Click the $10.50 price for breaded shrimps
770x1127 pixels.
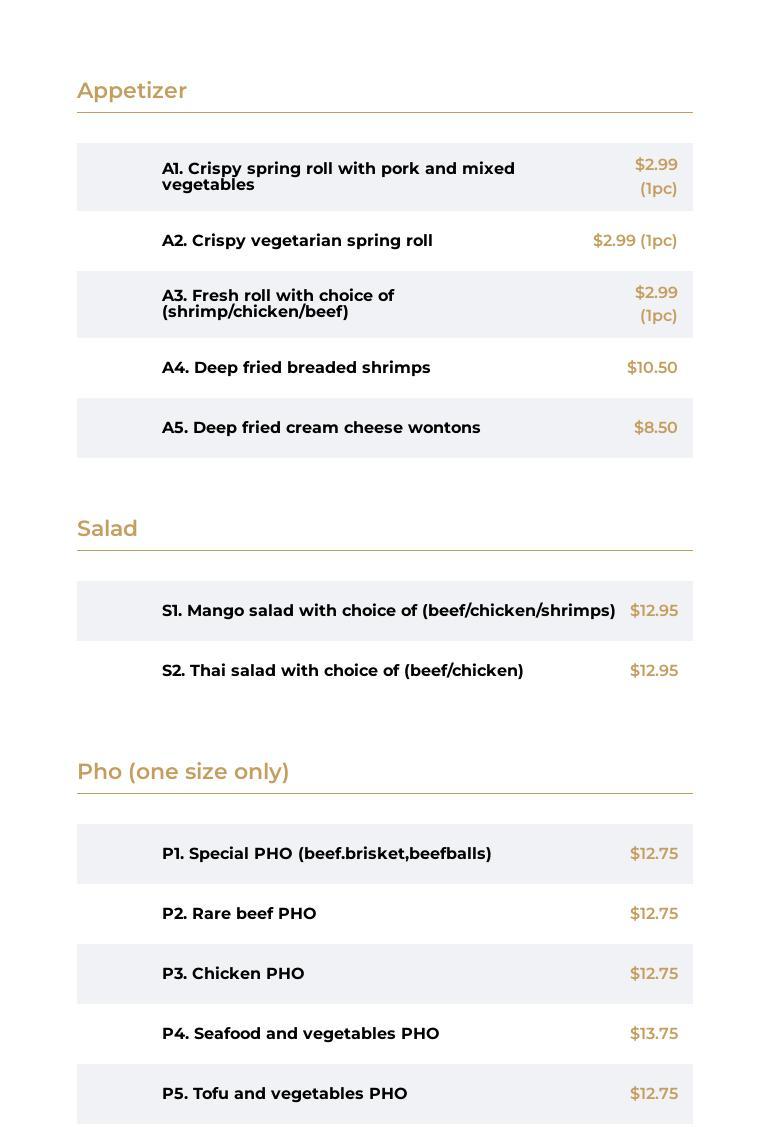652,368
